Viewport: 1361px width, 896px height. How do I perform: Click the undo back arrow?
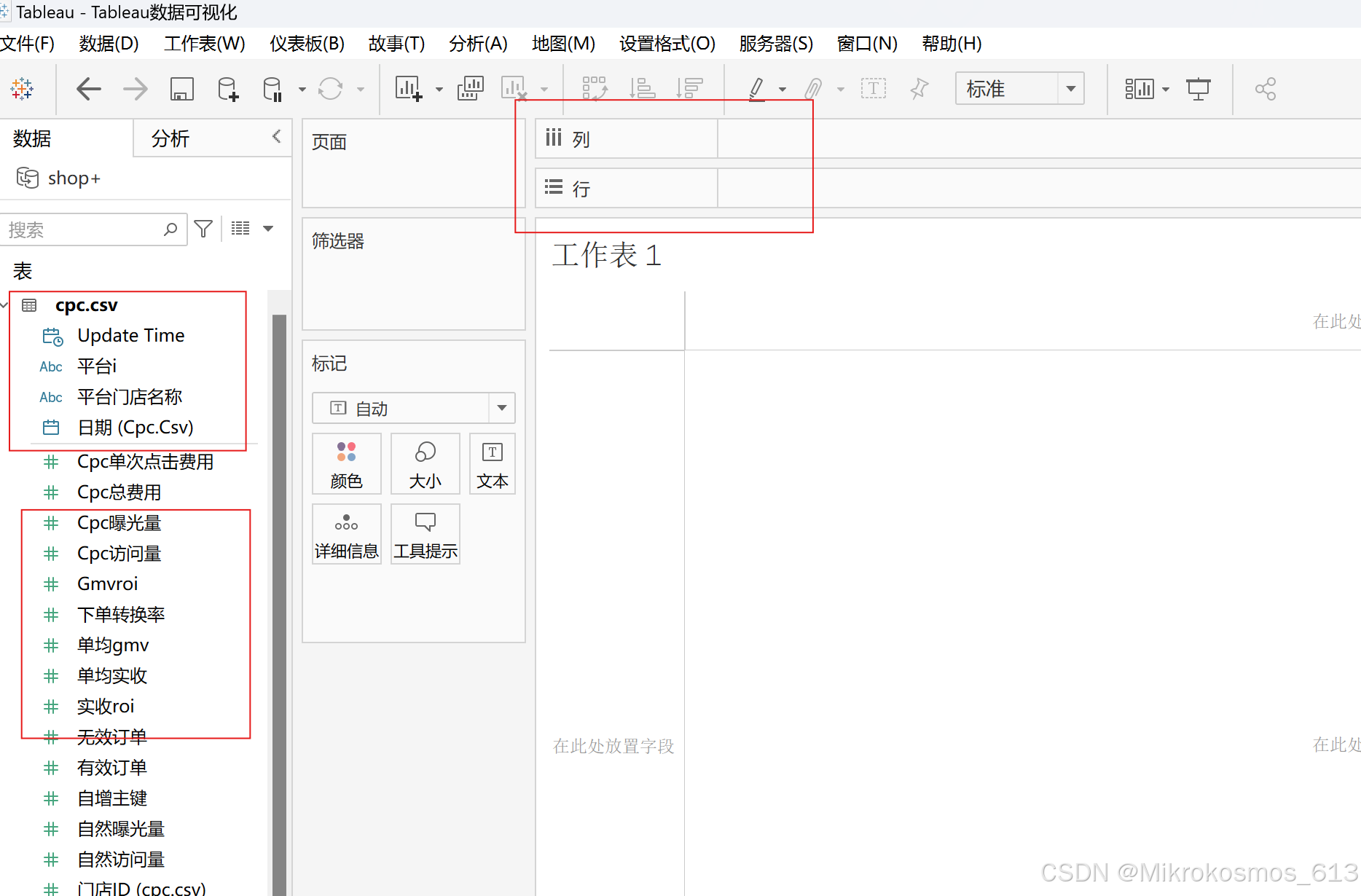point(89,89)
